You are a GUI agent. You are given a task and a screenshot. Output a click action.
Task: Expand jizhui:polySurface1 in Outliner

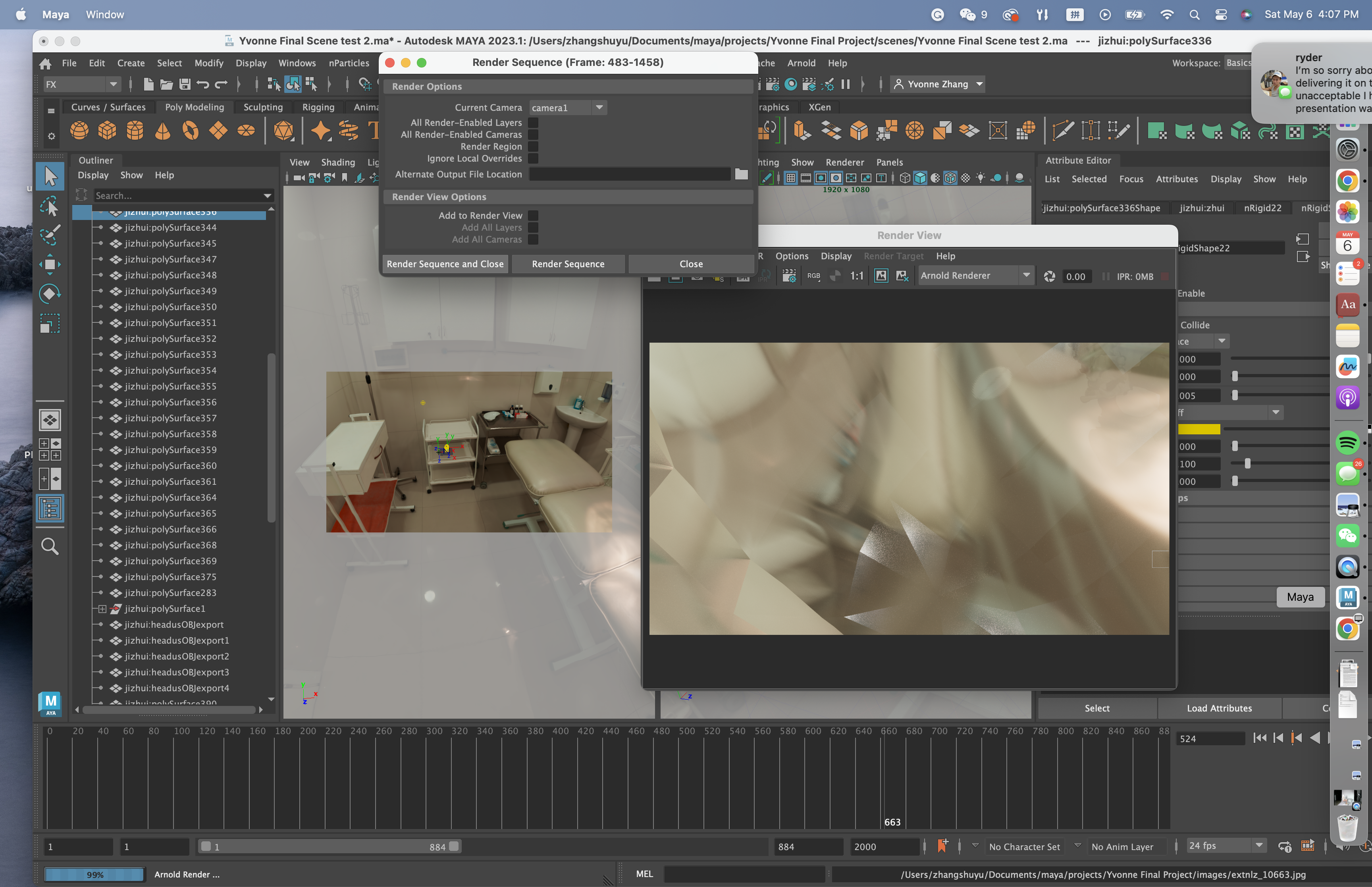coord(102,609)
